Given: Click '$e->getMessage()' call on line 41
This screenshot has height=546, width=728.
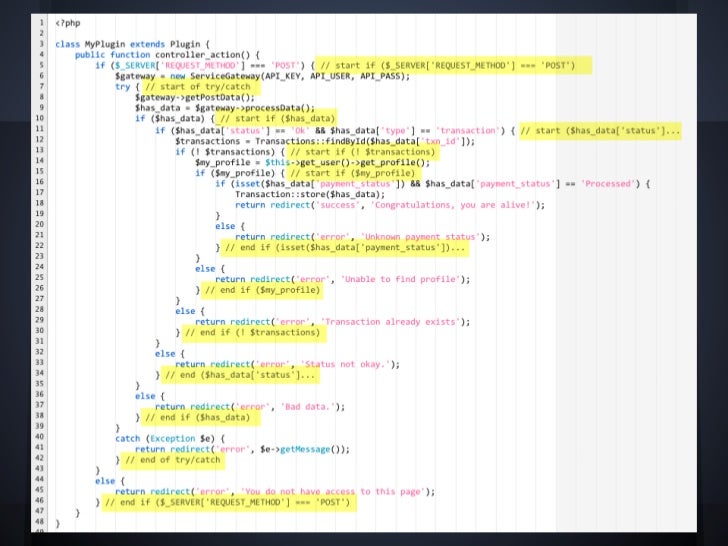Looking at the screenshot, I should click(302, 449).
